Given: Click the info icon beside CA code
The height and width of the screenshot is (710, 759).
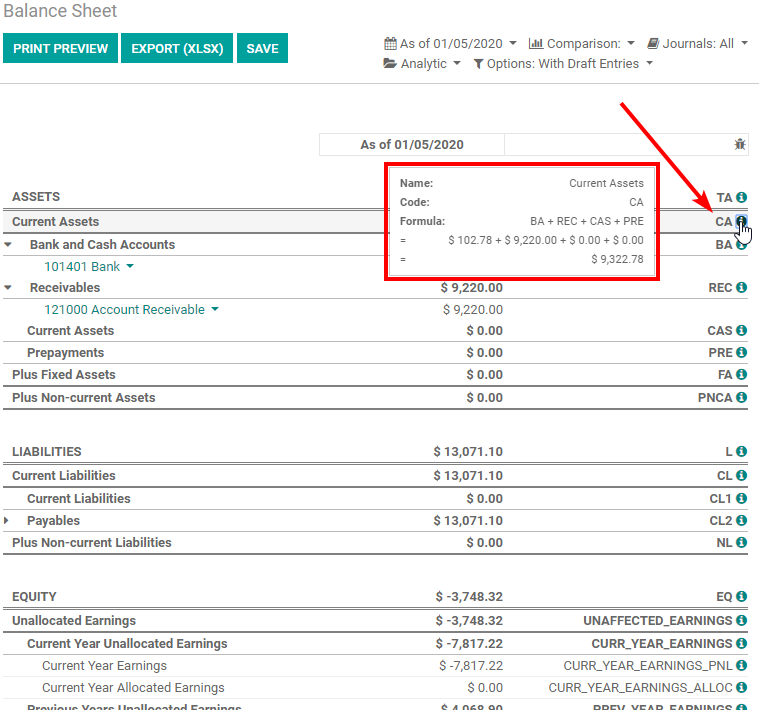Looking at the screenshot, I should point(741,221).
